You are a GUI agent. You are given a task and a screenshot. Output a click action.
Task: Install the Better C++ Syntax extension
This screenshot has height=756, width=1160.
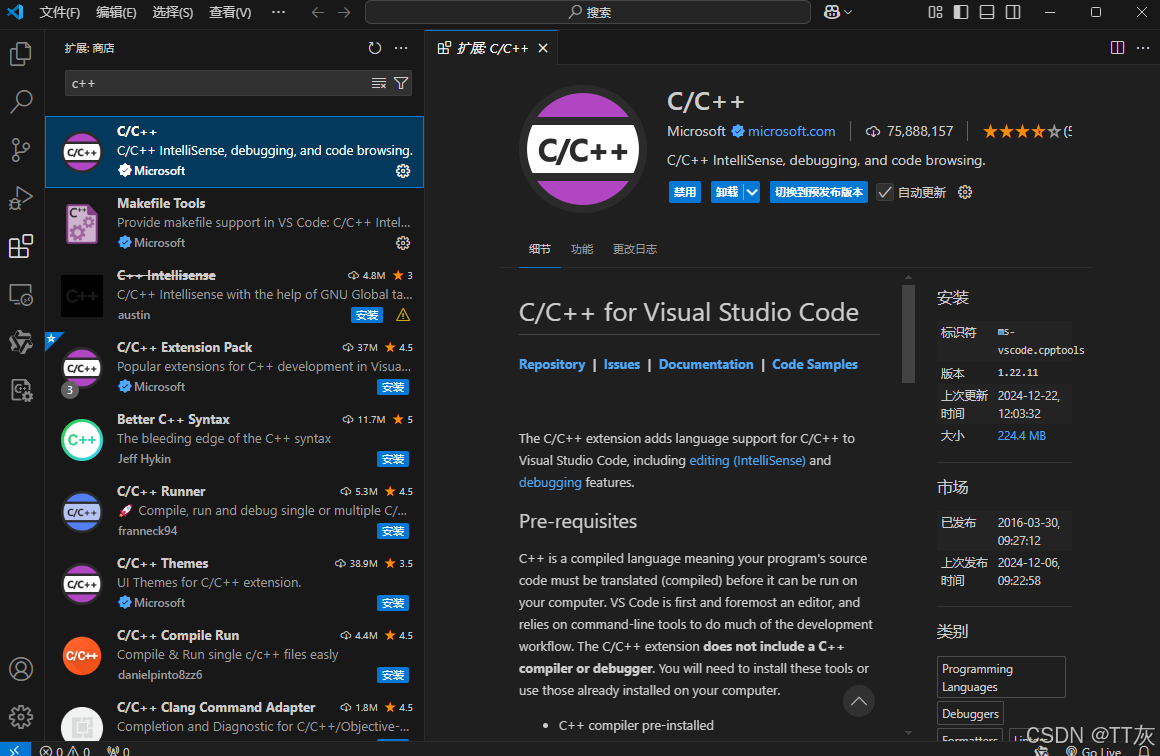(393, 459)
